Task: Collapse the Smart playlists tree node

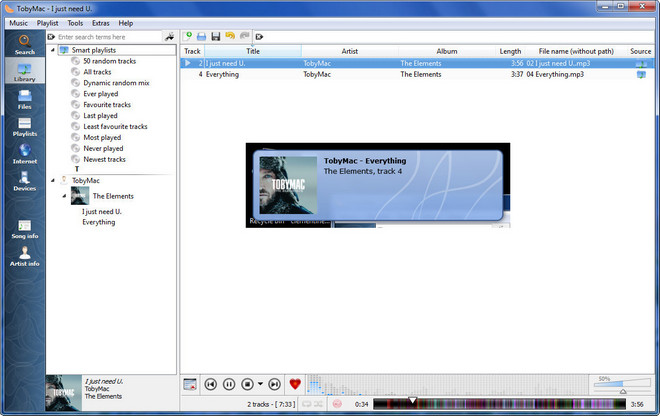Action: [53, 50]
